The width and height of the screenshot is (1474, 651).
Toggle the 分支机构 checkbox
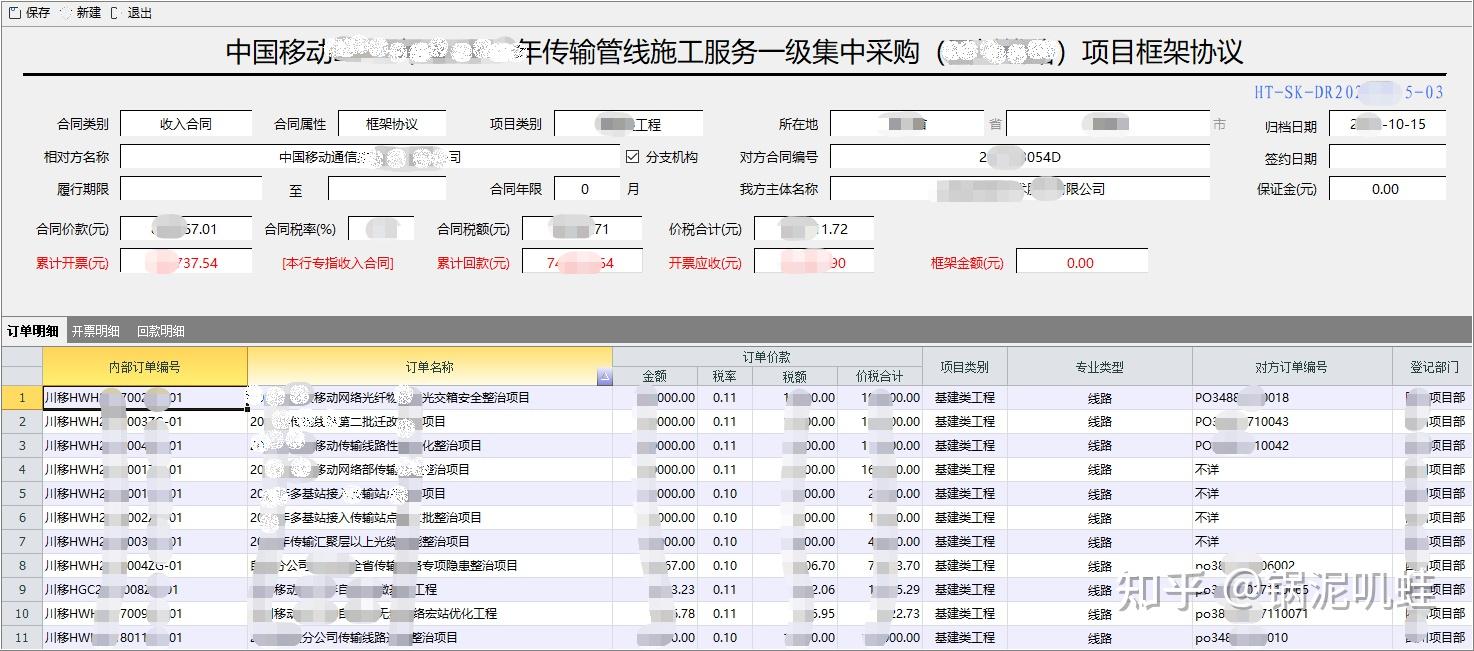632,157
